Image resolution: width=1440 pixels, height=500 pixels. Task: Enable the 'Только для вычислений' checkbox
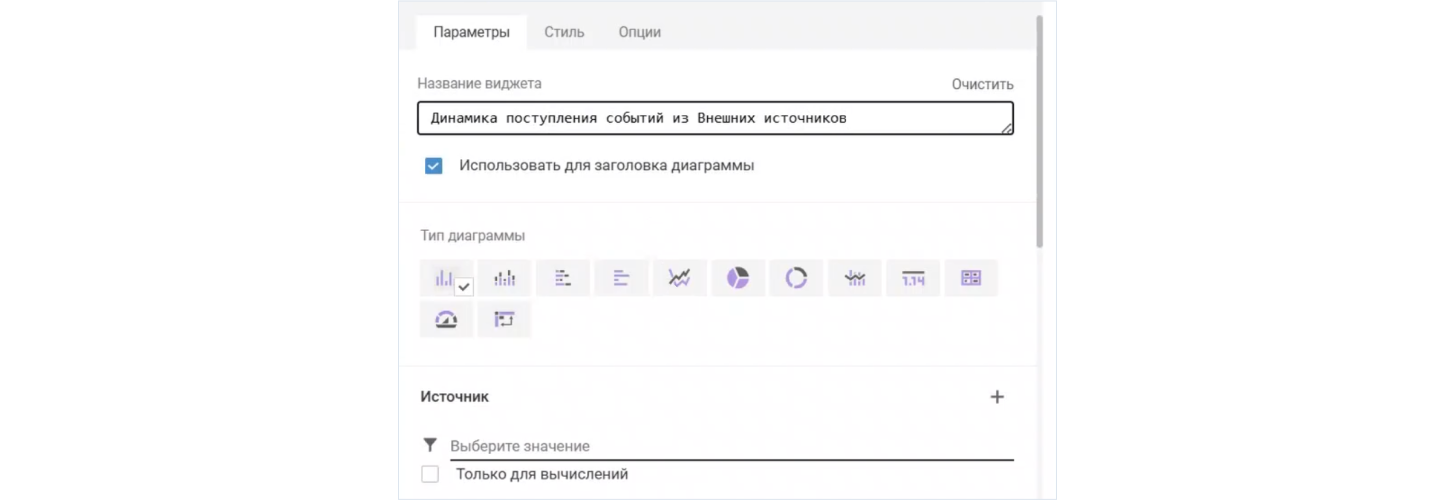point(430,474)
